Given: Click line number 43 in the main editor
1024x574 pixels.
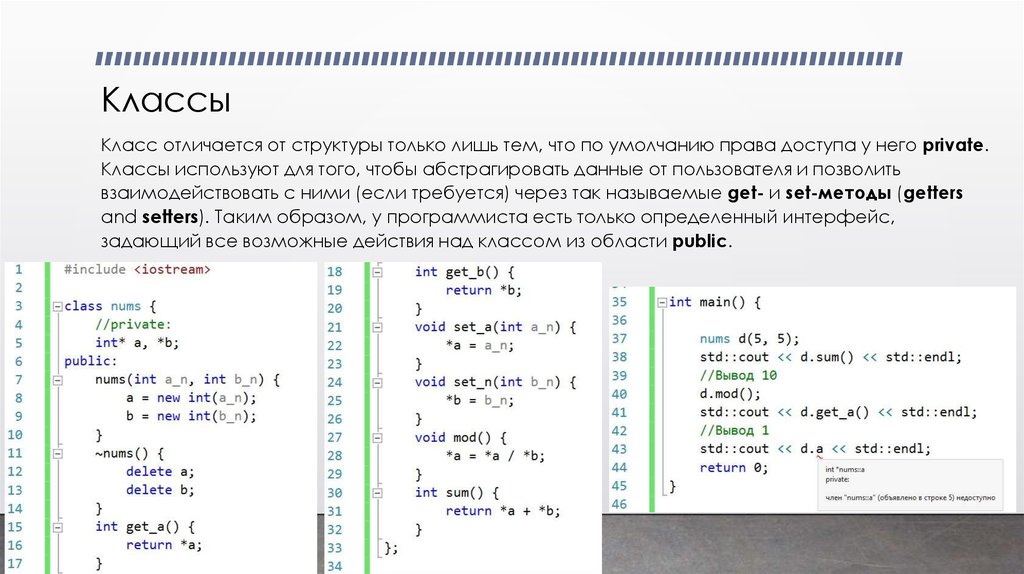Looking at the screenshot, I should (x=618, y=449).
